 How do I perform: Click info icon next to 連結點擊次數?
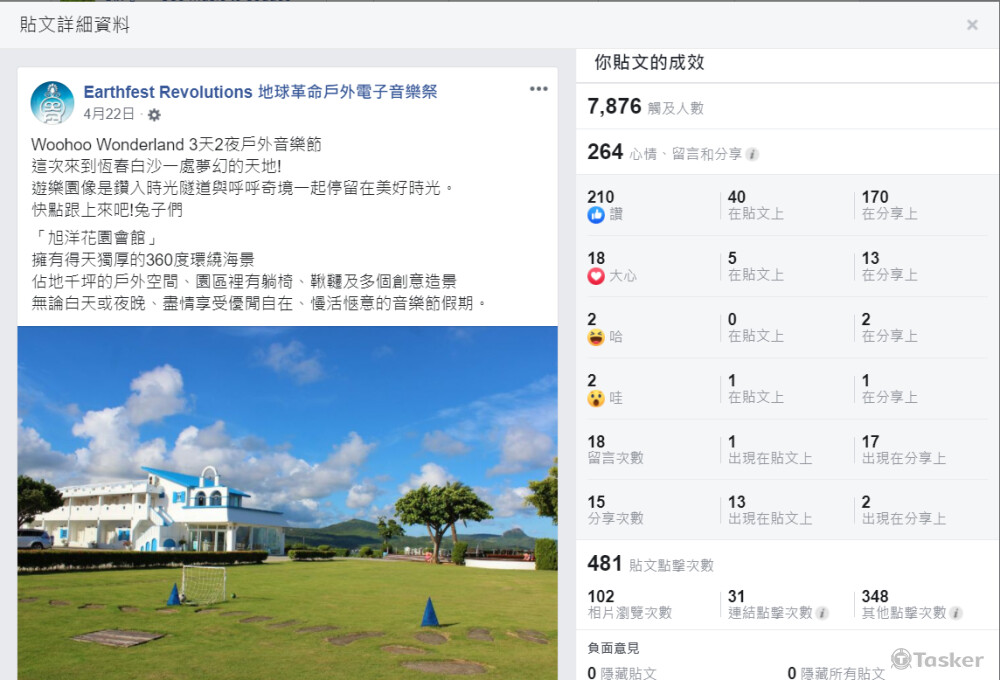[x=823, y=613]
